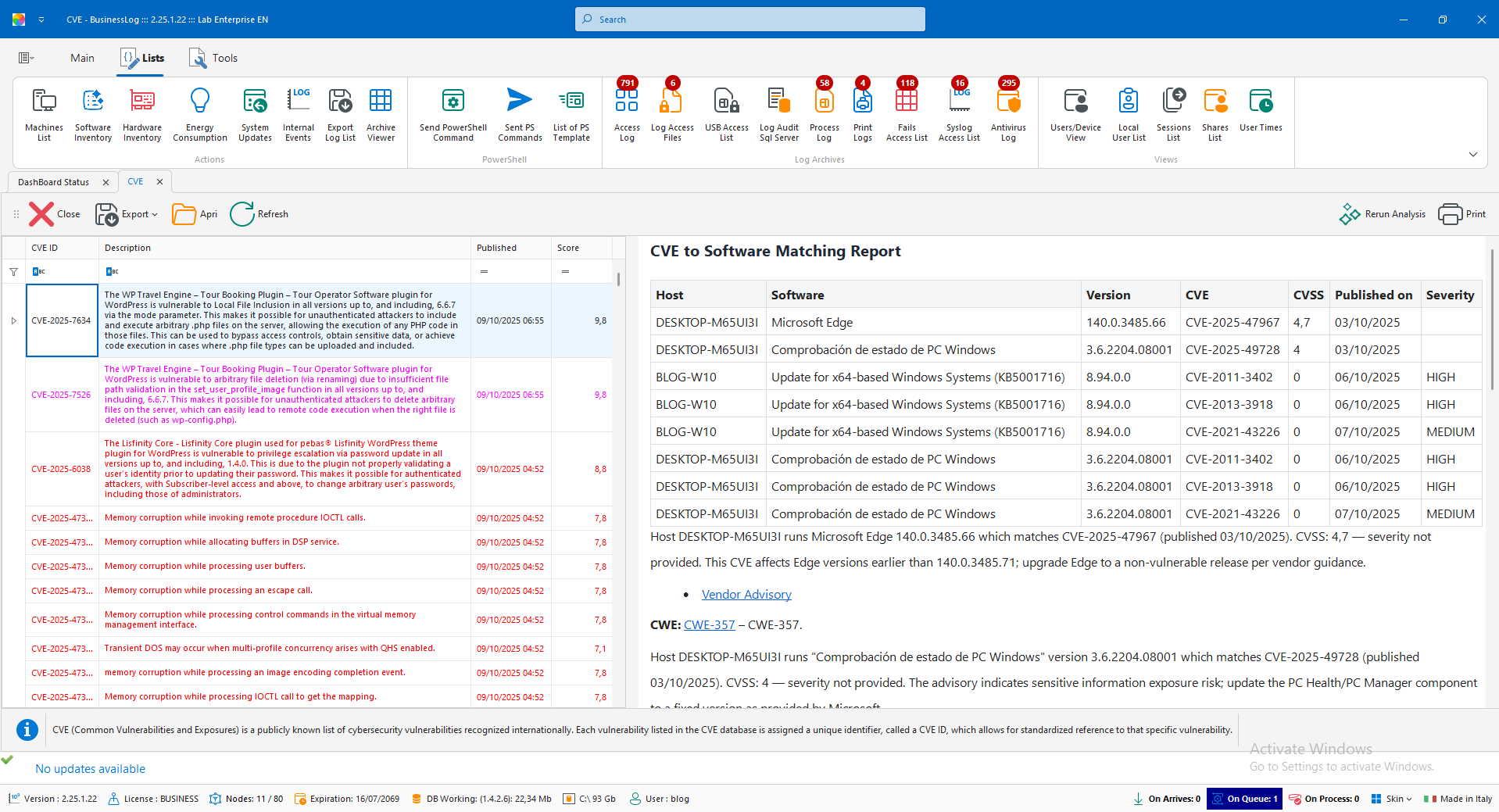Refresh the CVE list
Screen dimensions: 1499x812
point(259,214)
